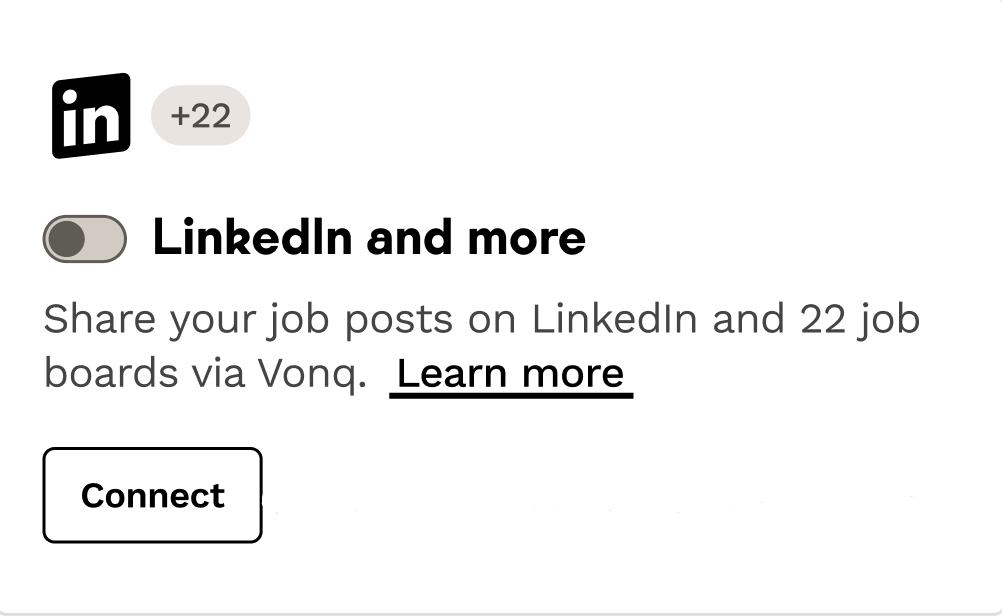
Task: Click the "LinkedIn and more" heading
Action: 368,238
